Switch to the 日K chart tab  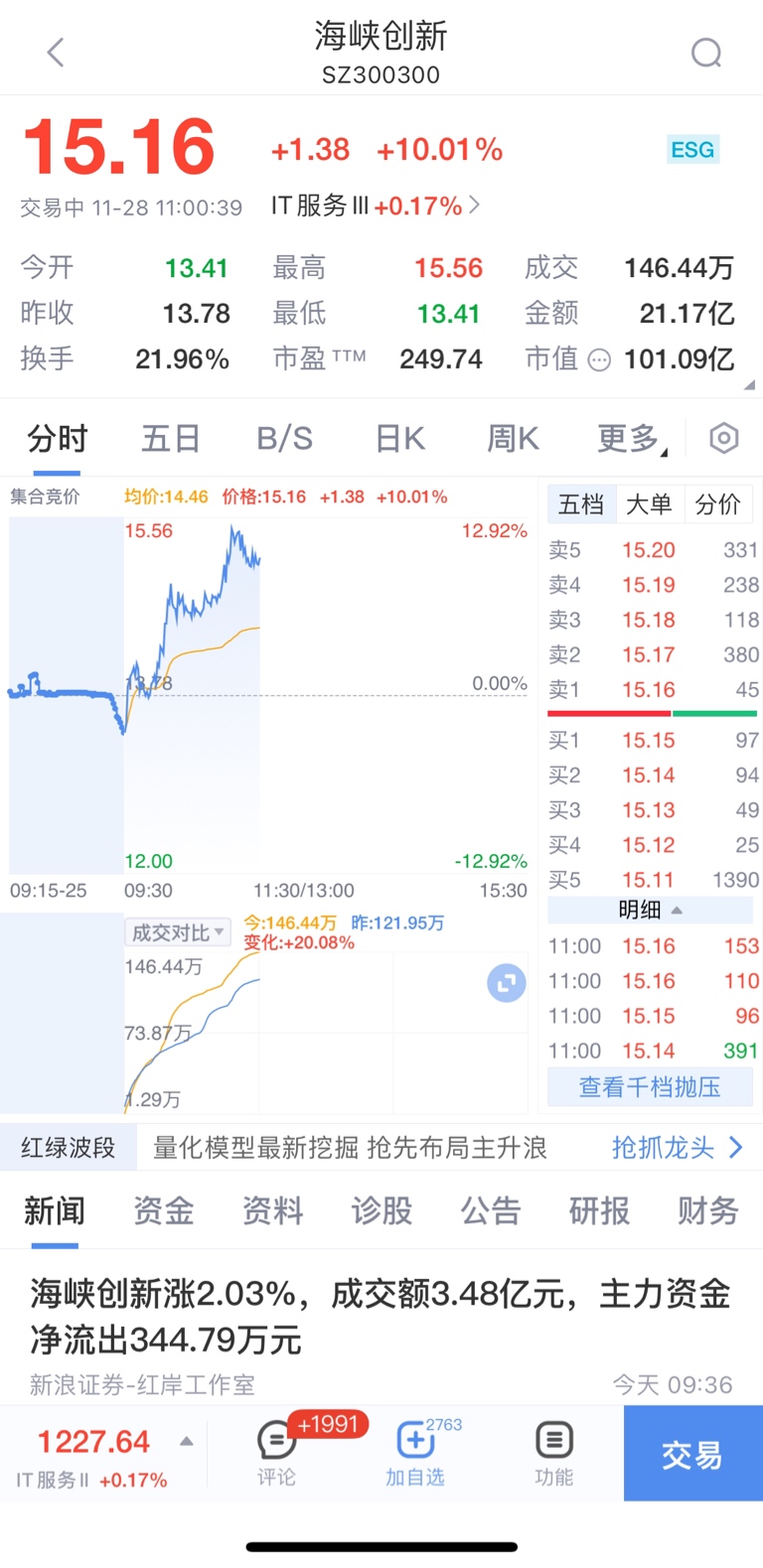(400, 438)
